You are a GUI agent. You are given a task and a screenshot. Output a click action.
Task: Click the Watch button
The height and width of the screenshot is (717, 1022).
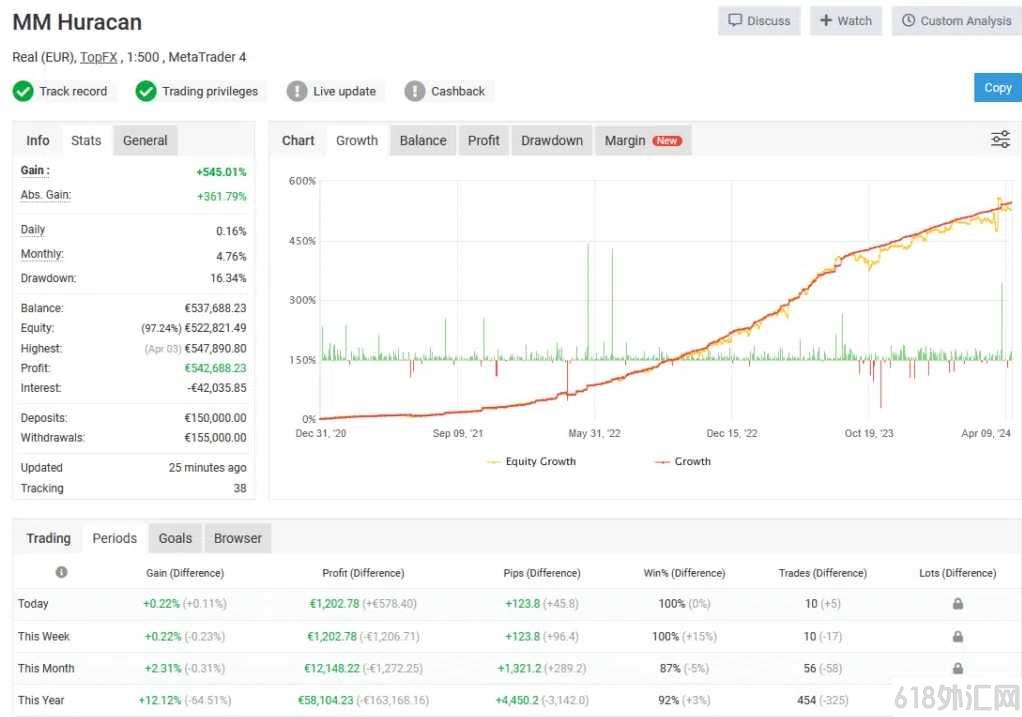click(x=845, y=21)
